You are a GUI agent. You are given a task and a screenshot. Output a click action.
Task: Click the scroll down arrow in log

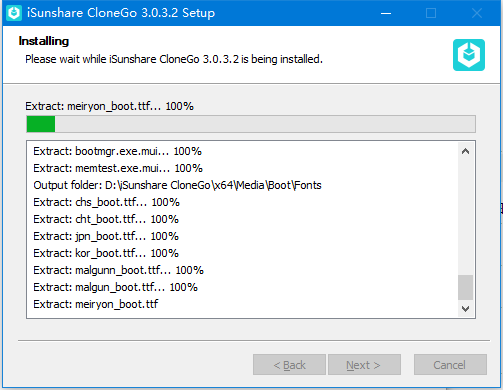pos(465,308)
